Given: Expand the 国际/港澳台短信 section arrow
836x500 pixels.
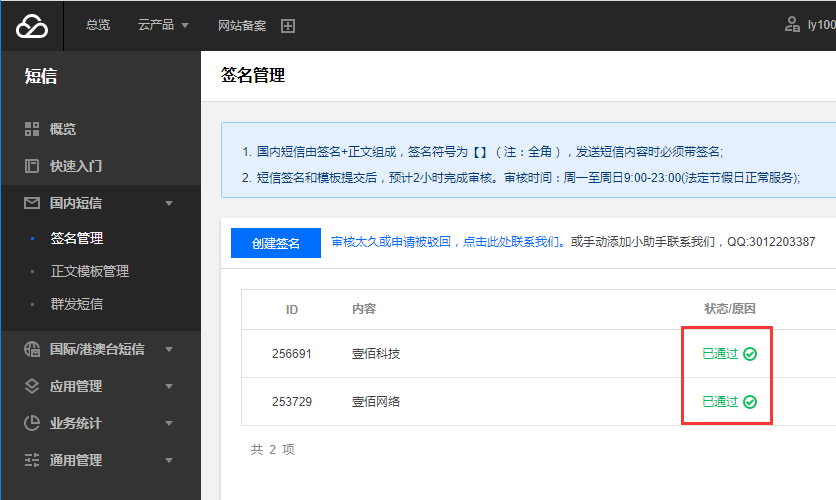Looking at the screenshot, I should (x=169, y=349).
